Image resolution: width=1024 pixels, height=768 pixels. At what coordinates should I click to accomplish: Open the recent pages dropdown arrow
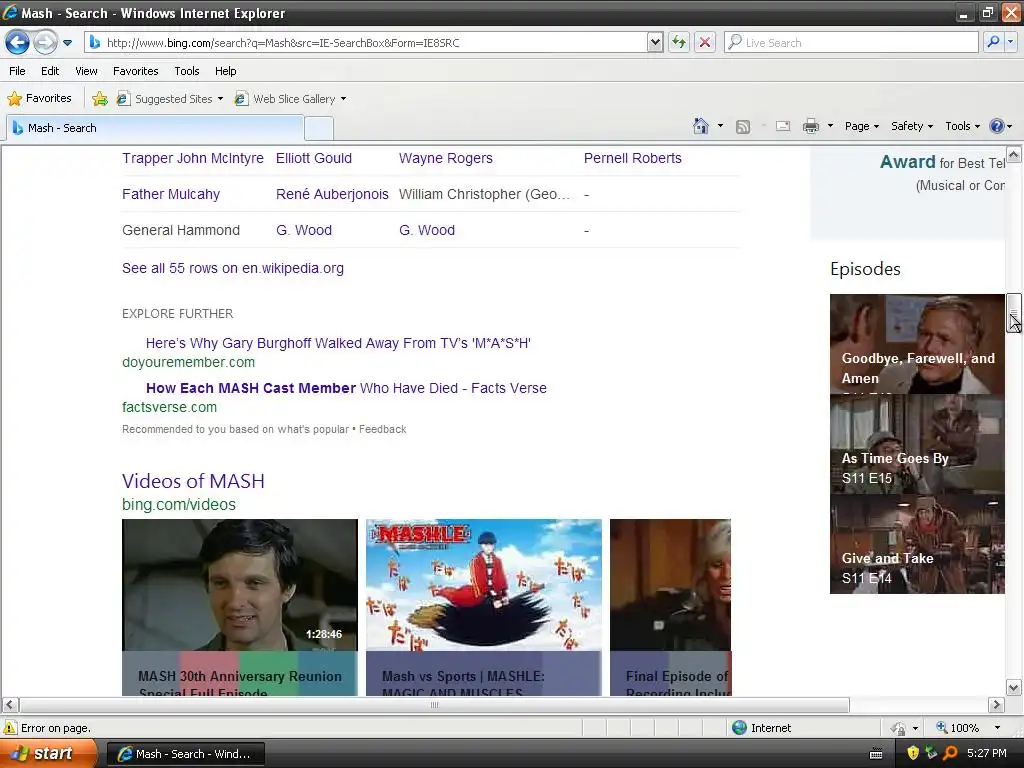click(x=67, y=43)
